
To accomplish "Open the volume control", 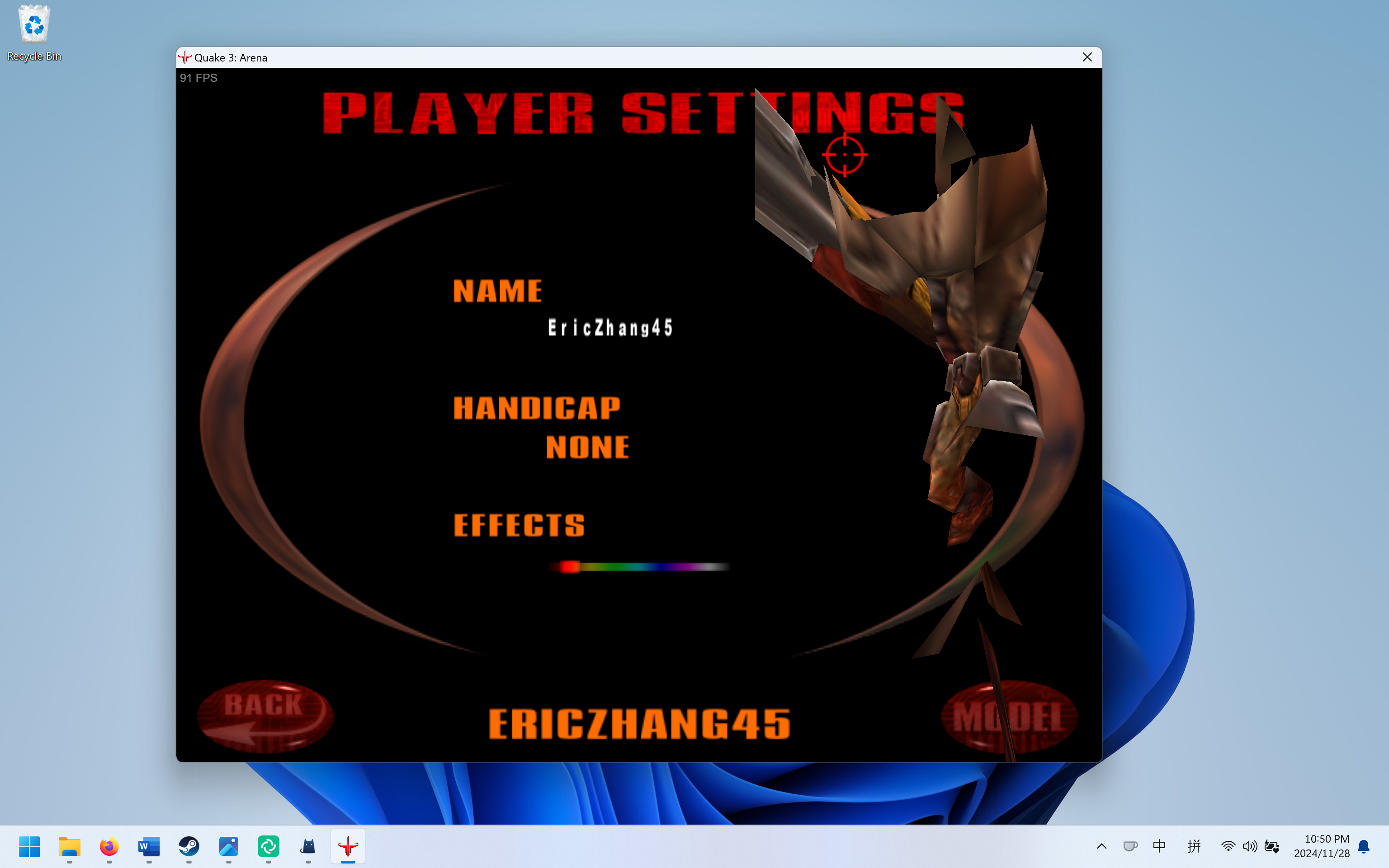I will [1250, 846].
